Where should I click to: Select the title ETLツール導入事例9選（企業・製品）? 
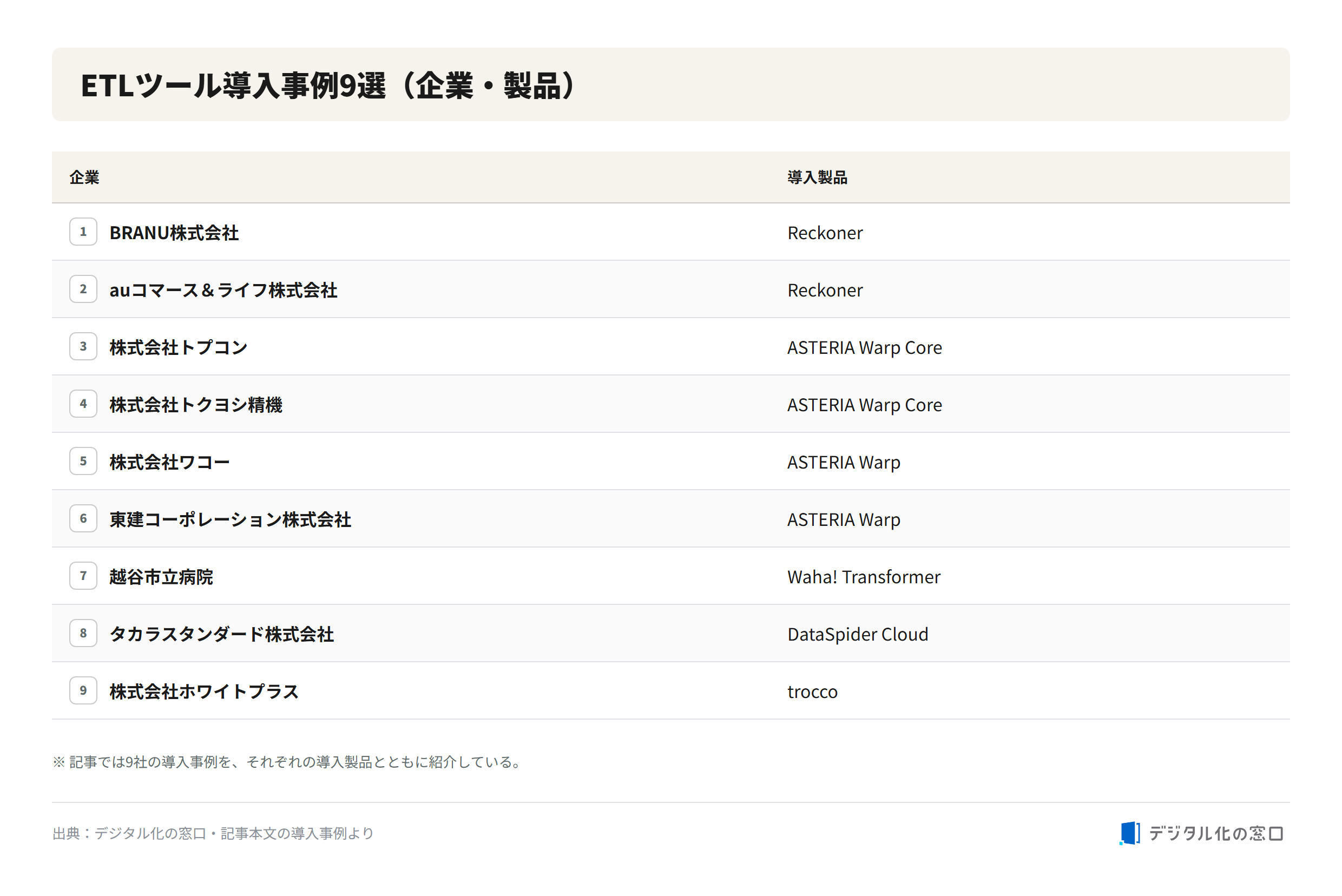tap(328, 85)
